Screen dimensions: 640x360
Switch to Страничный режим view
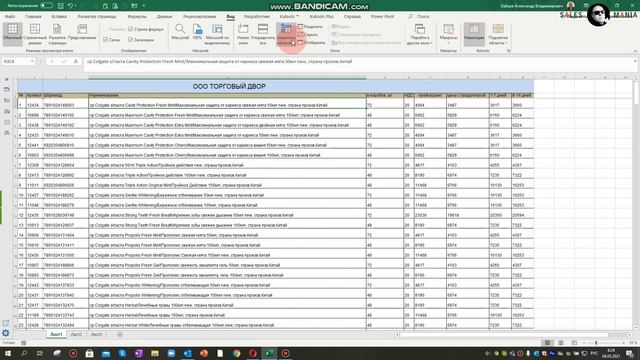[35, 33]
